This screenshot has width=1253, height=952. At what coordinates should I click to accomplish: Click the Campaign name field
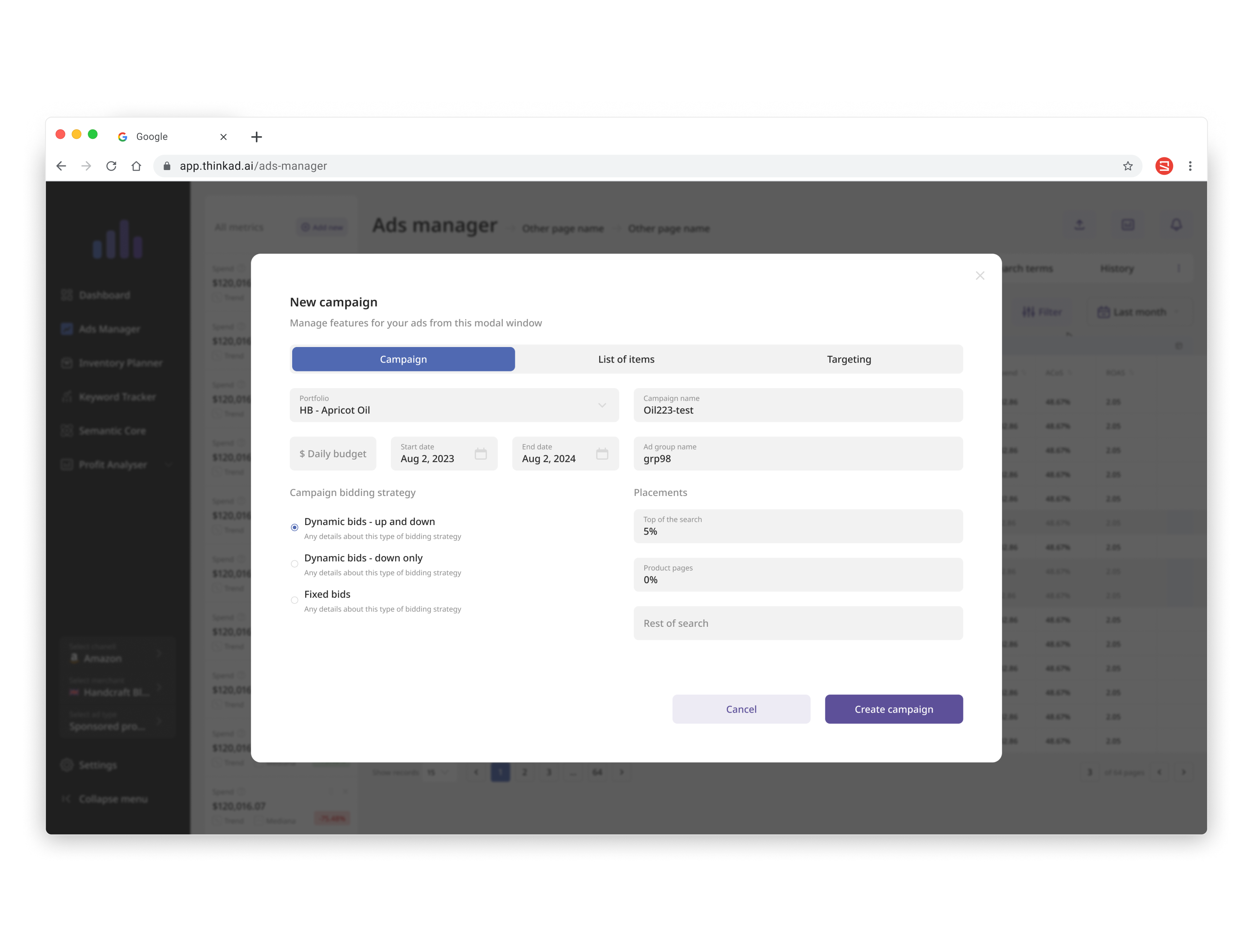798,405
